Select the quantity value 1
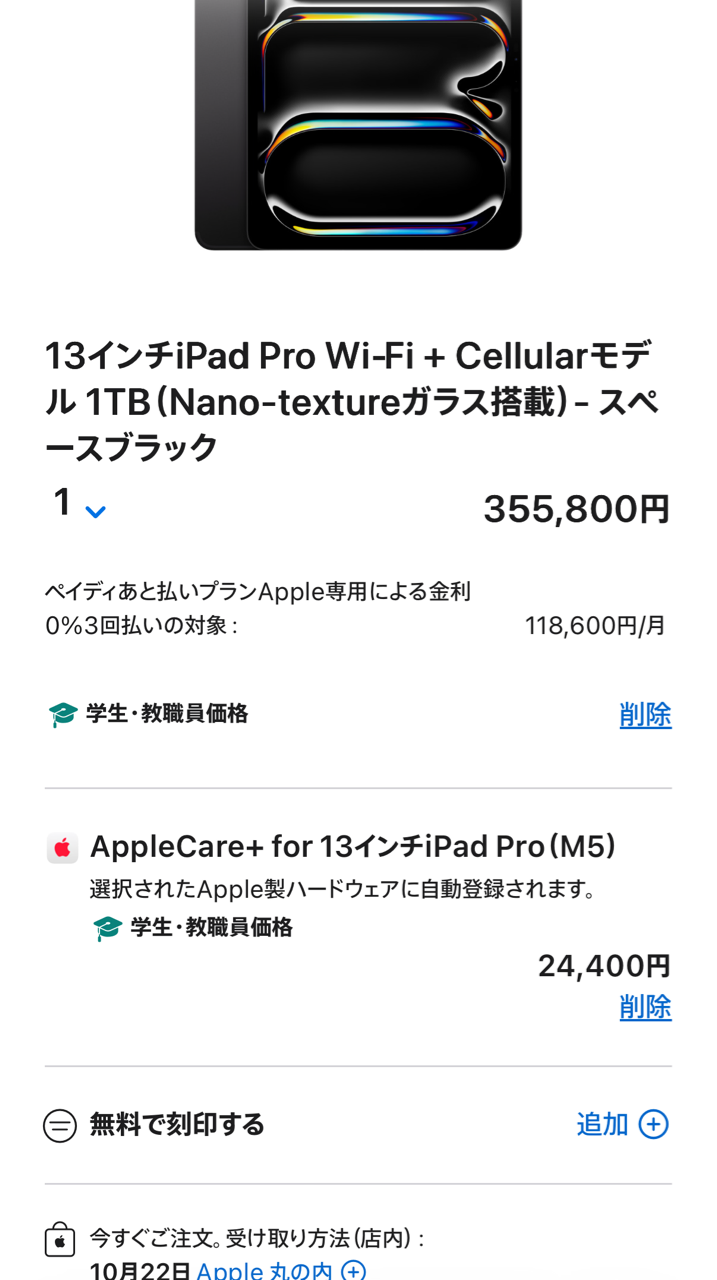This screenshot has height=1280, width=717. click(63, 503)
